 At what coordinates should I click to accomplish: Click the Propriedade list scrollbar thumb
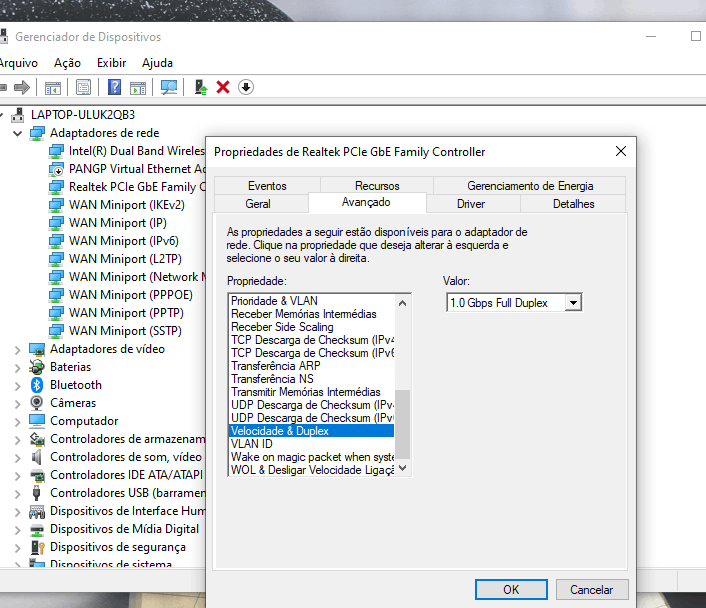click(402, 424)
